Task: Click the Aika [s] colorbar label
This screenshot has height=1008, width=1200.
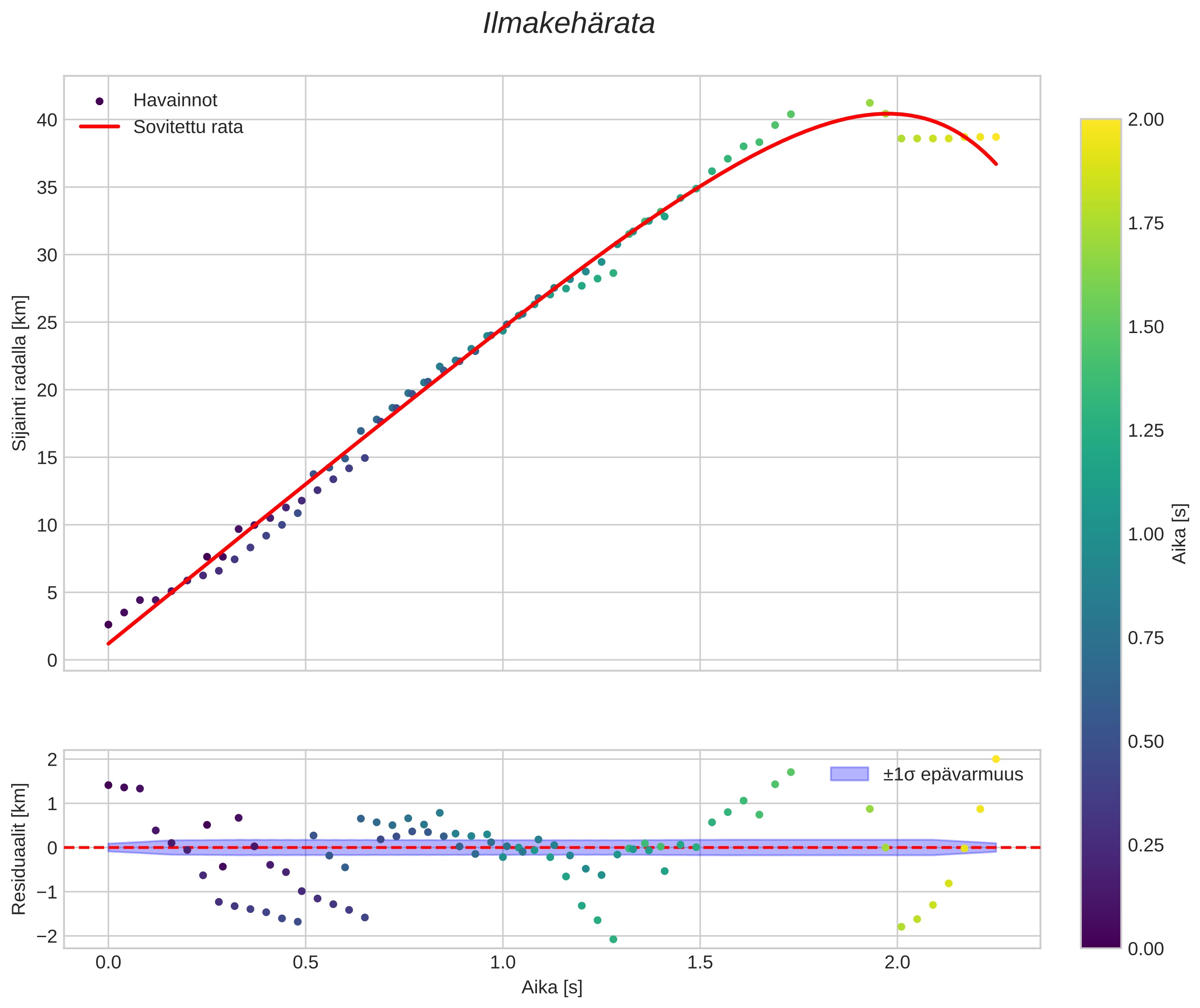Action: tap(1180, 534)
